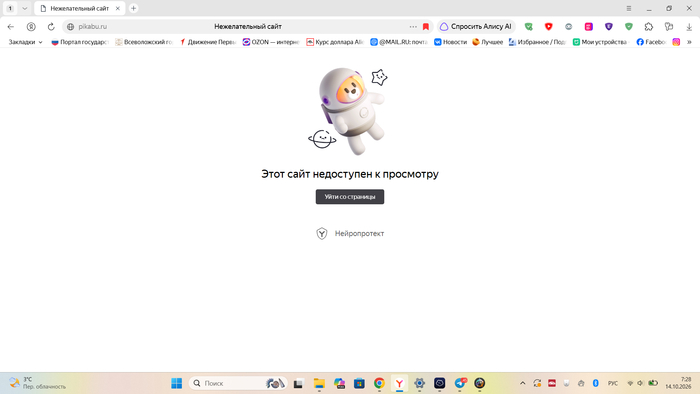
Task: Click the pink square extension icon
Action: tap(589, 27)
